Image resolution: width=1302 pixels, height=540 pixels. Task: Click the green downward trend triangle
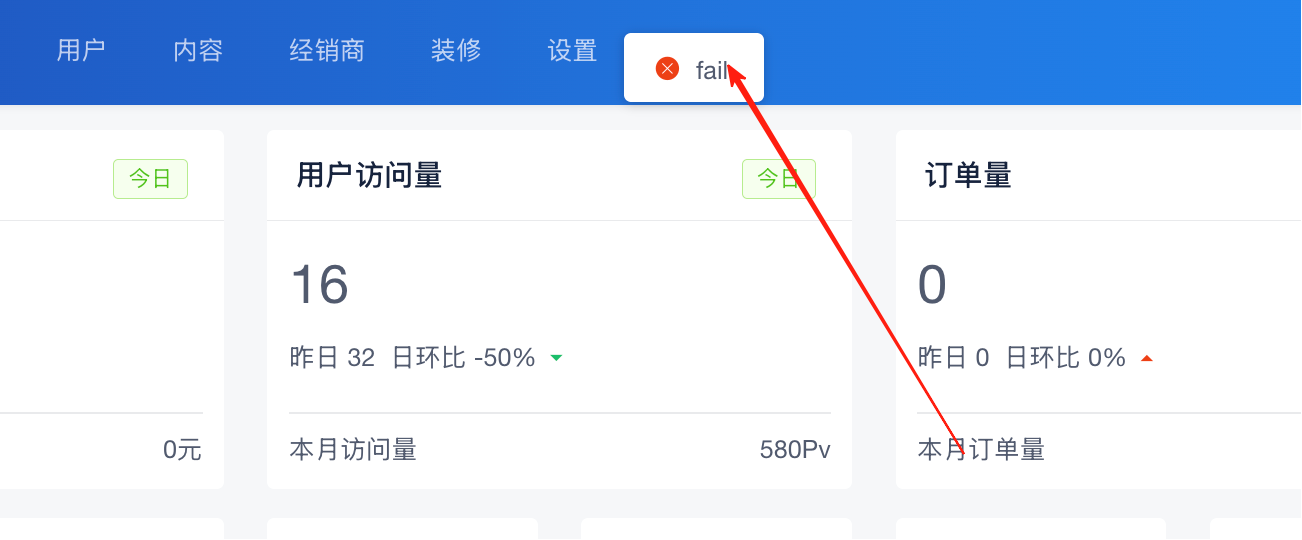click(x=556, y=358)
